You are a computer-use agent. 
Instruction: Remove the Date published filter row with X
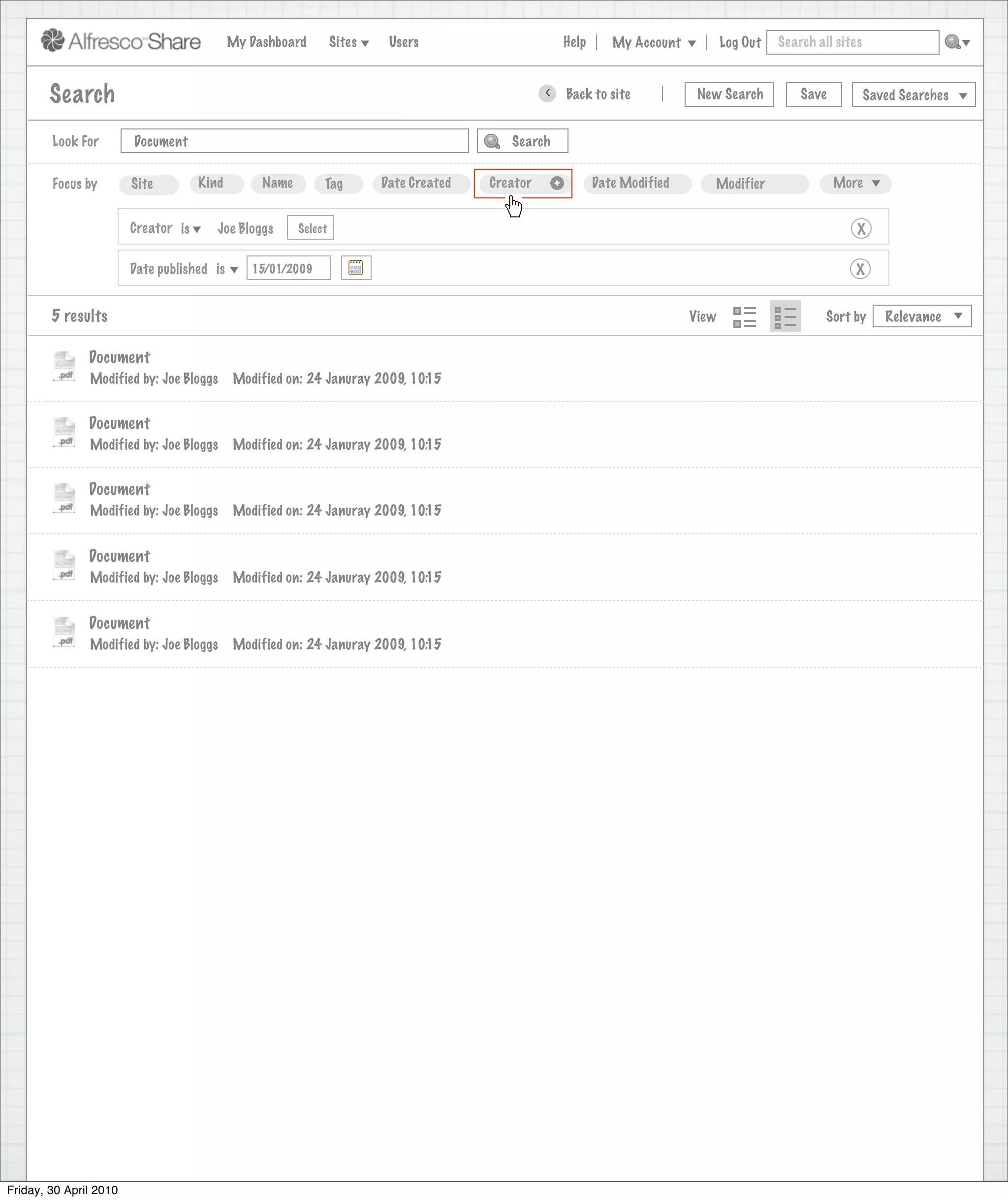(x=860, y=269)
